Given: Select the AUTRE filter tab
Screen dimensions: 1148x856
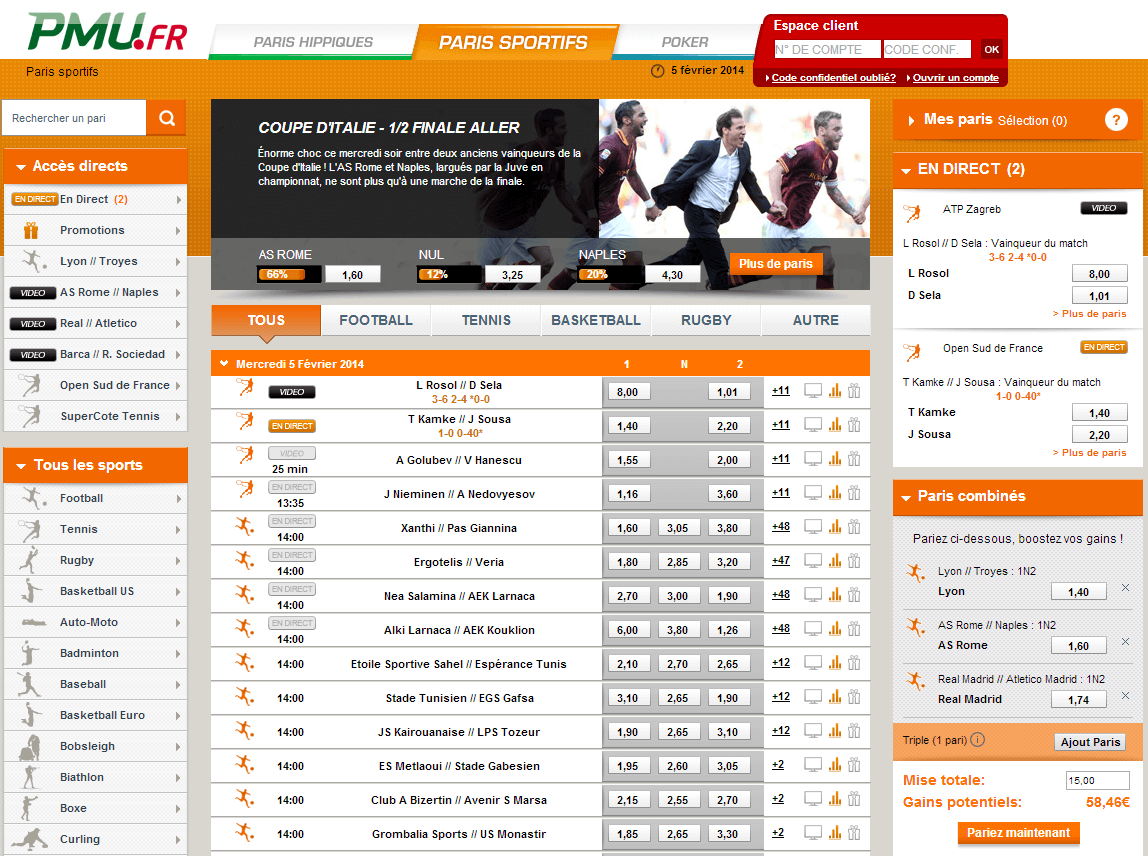Looking at the screenshot, I should 816,320.
